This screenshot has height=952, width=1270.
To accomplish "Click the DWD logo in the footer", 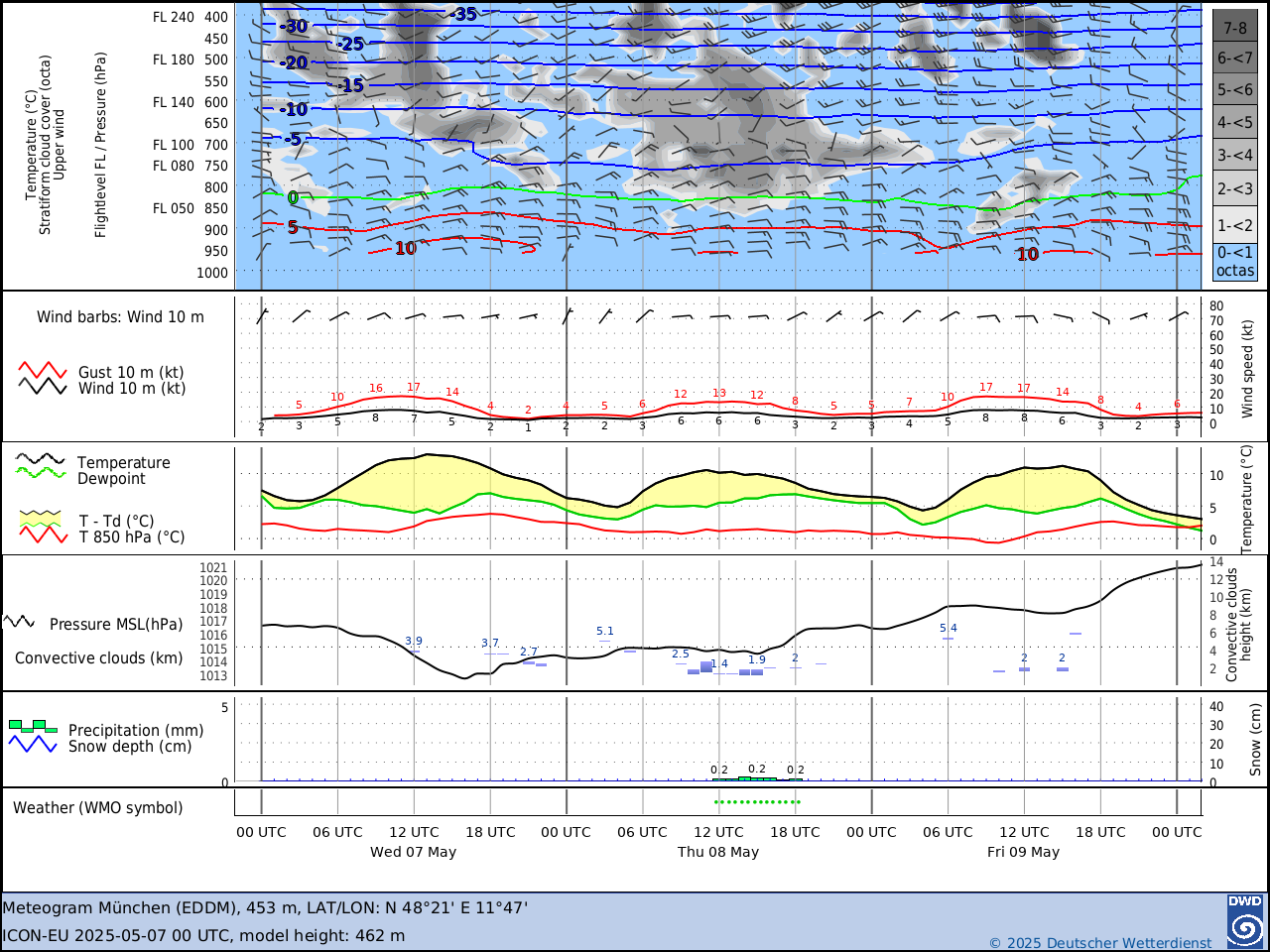I will click(1244, 921).
